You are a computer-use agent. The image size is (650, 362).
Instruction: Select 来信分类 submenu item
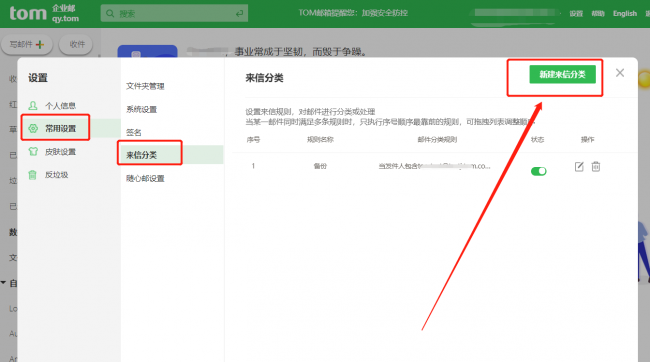141,155
